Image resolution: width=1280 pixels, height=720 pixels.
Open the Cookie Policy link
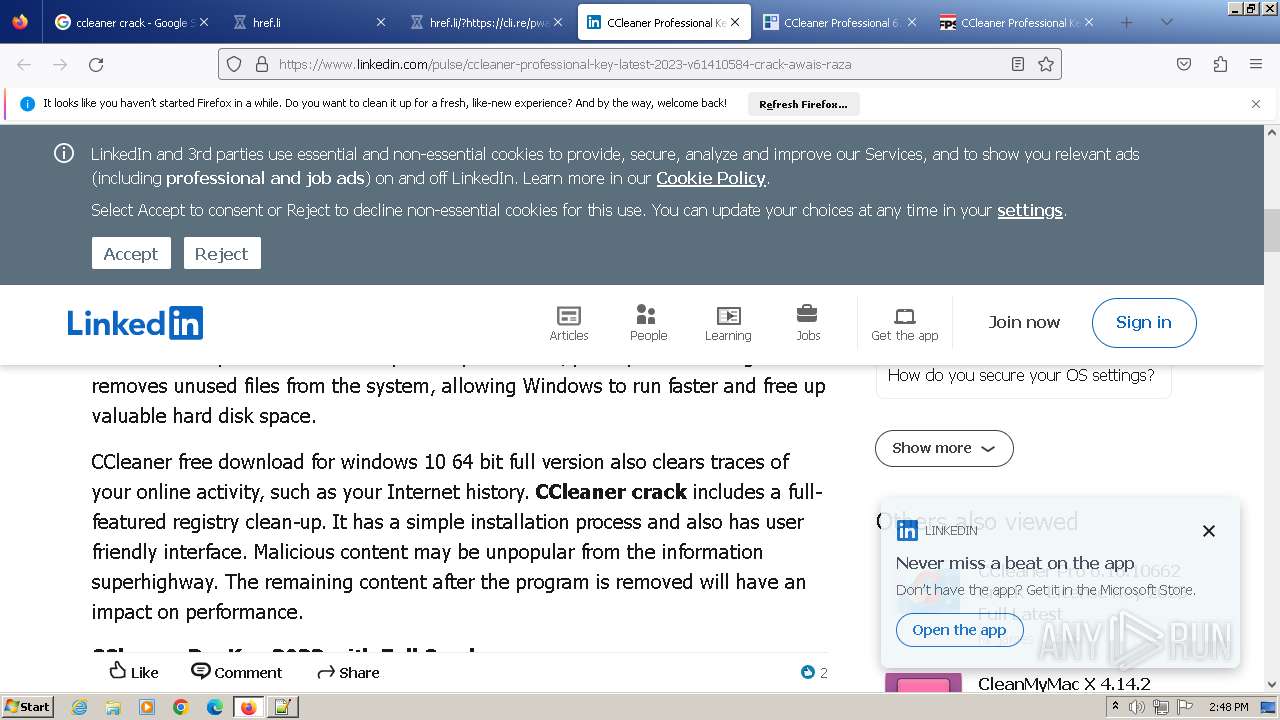click(711, 178)
